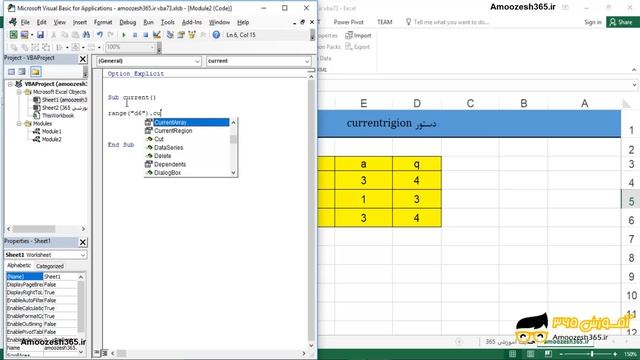Click the Reset stop icon
This screenshot has width=640, height=360.
coord(146,35)
